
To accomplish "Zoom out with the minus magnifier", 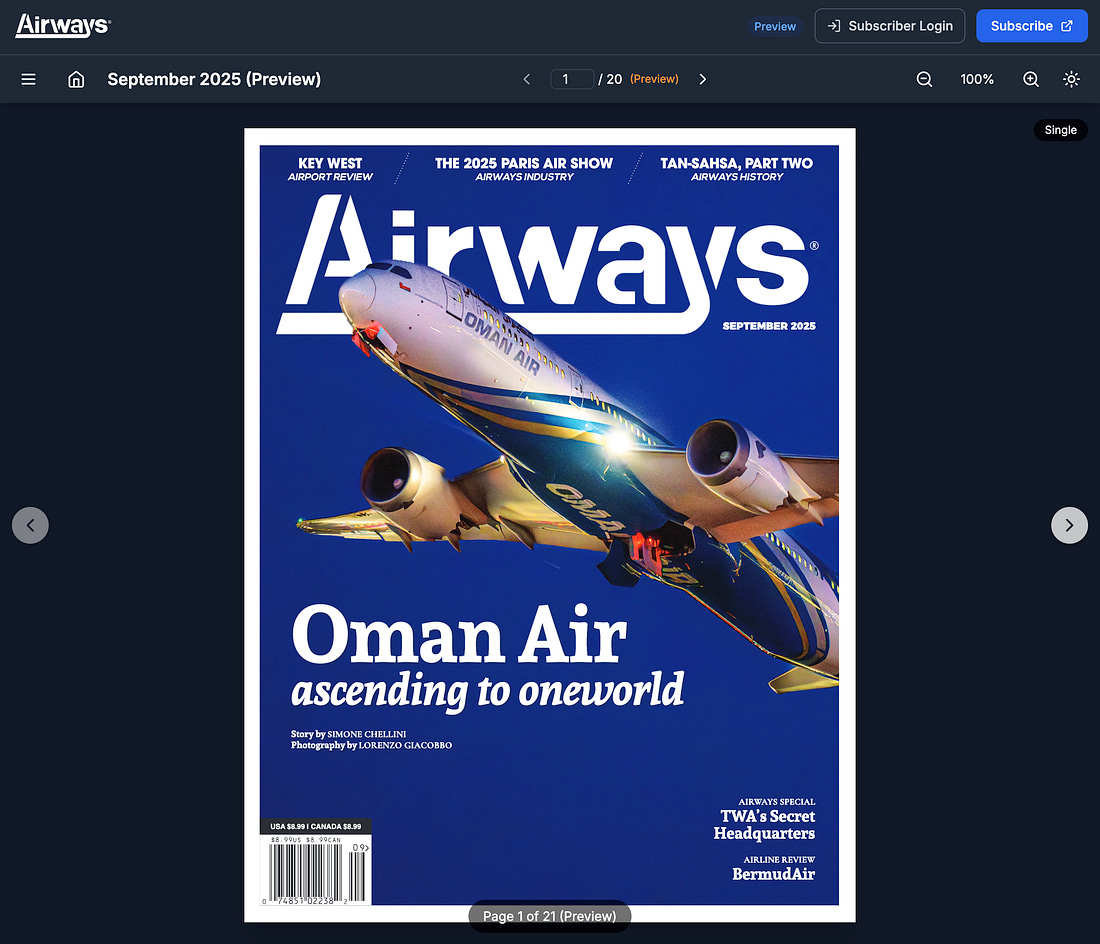I will point(925,79).
